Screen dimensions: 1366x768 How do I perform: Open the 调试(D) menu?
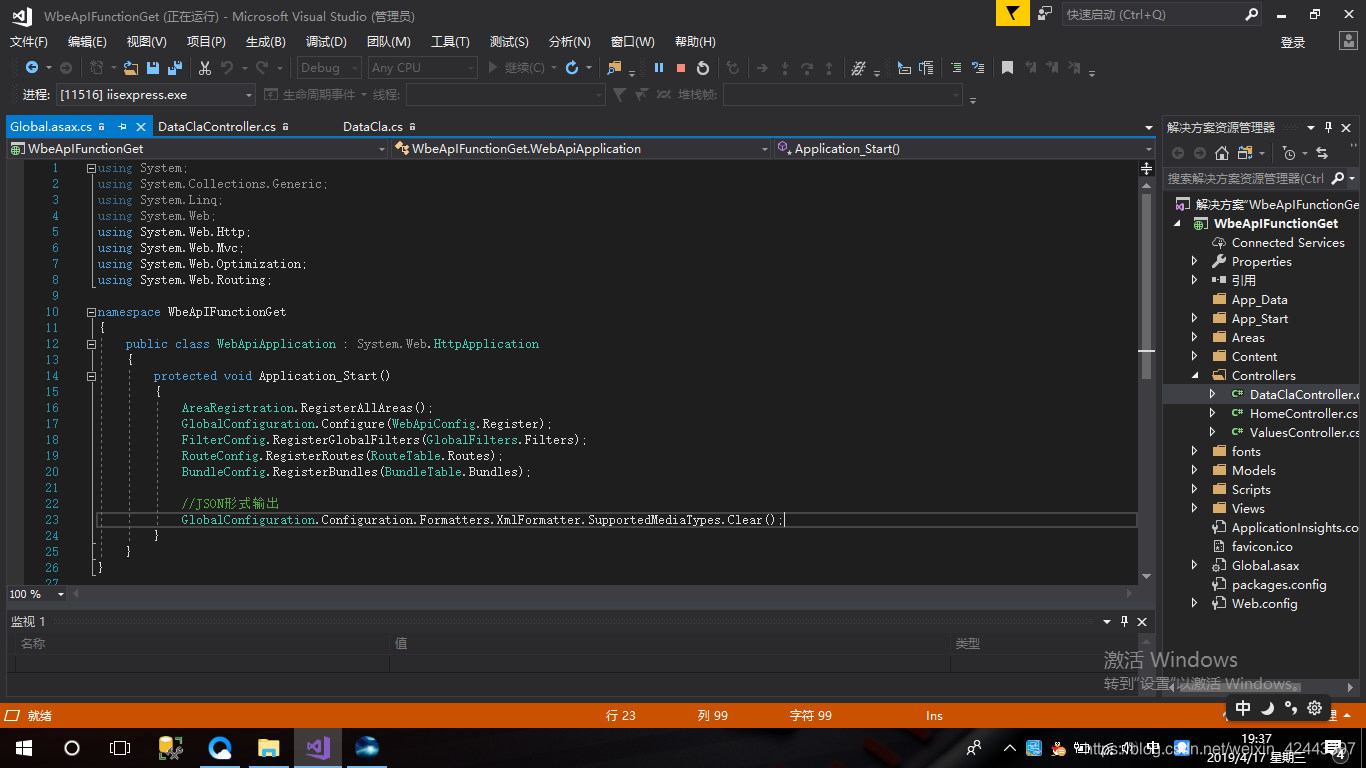click(x=326, y=42)
